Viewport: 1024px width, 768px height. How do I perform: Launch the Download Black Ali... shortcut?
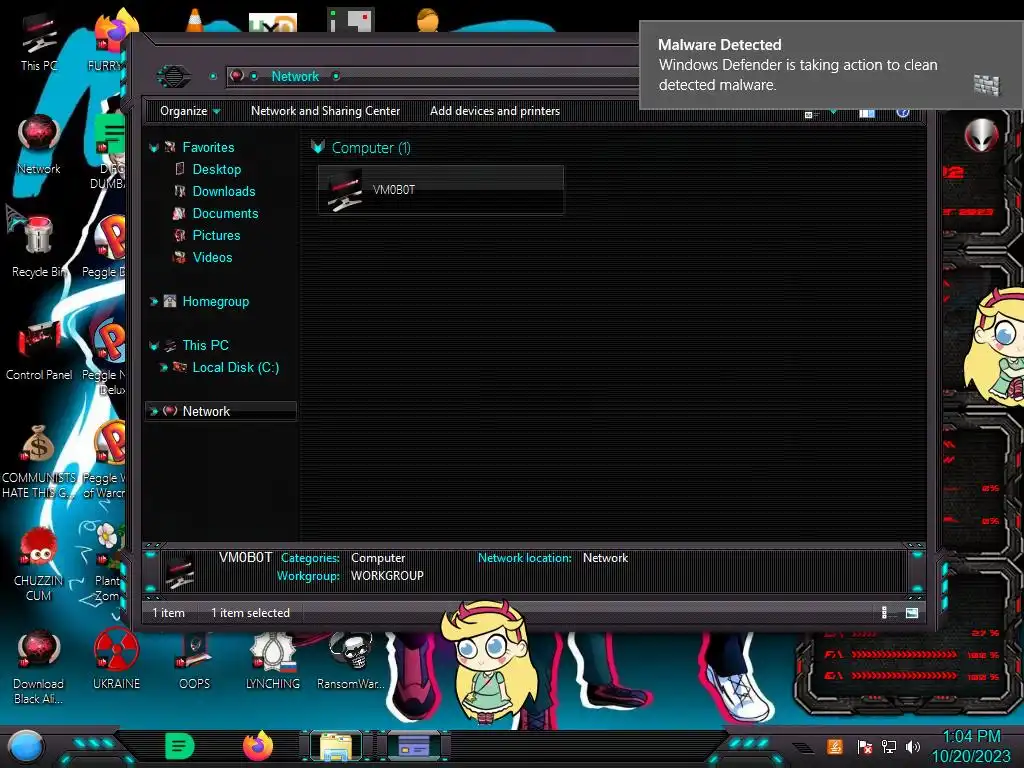38,666
